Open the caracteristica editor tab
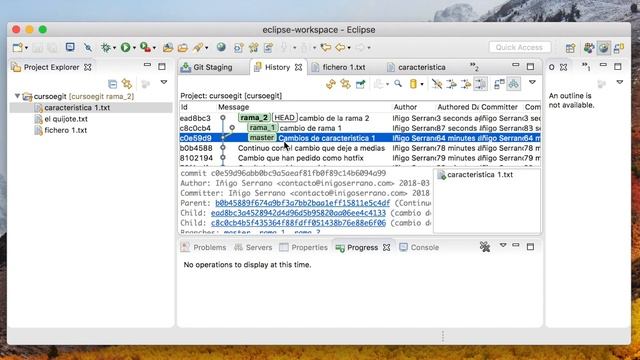Viewport: 640px width, 360px height. point(422,67)
